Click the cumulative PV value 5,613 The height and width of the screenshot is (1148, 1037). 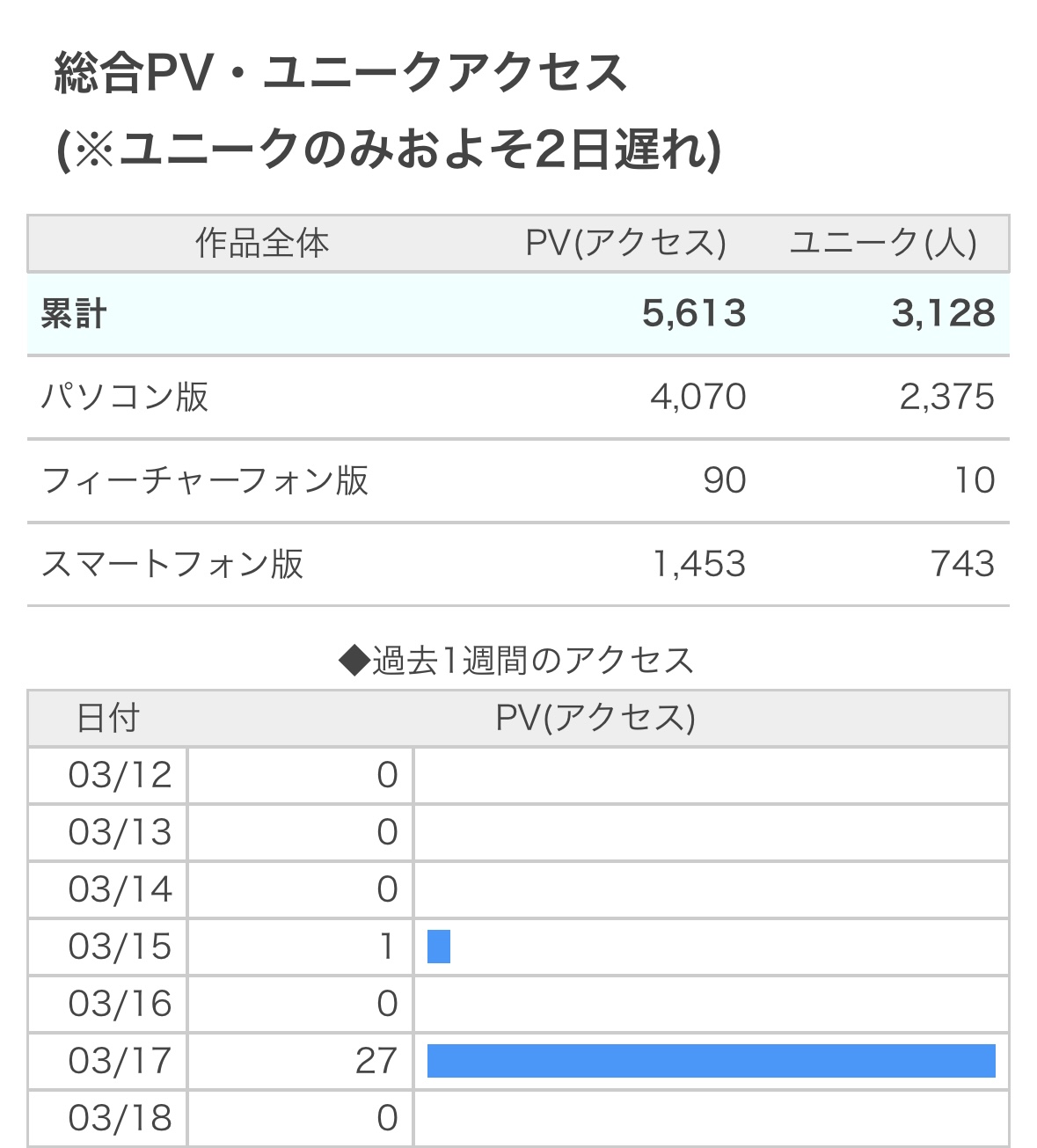pos(694,314)
